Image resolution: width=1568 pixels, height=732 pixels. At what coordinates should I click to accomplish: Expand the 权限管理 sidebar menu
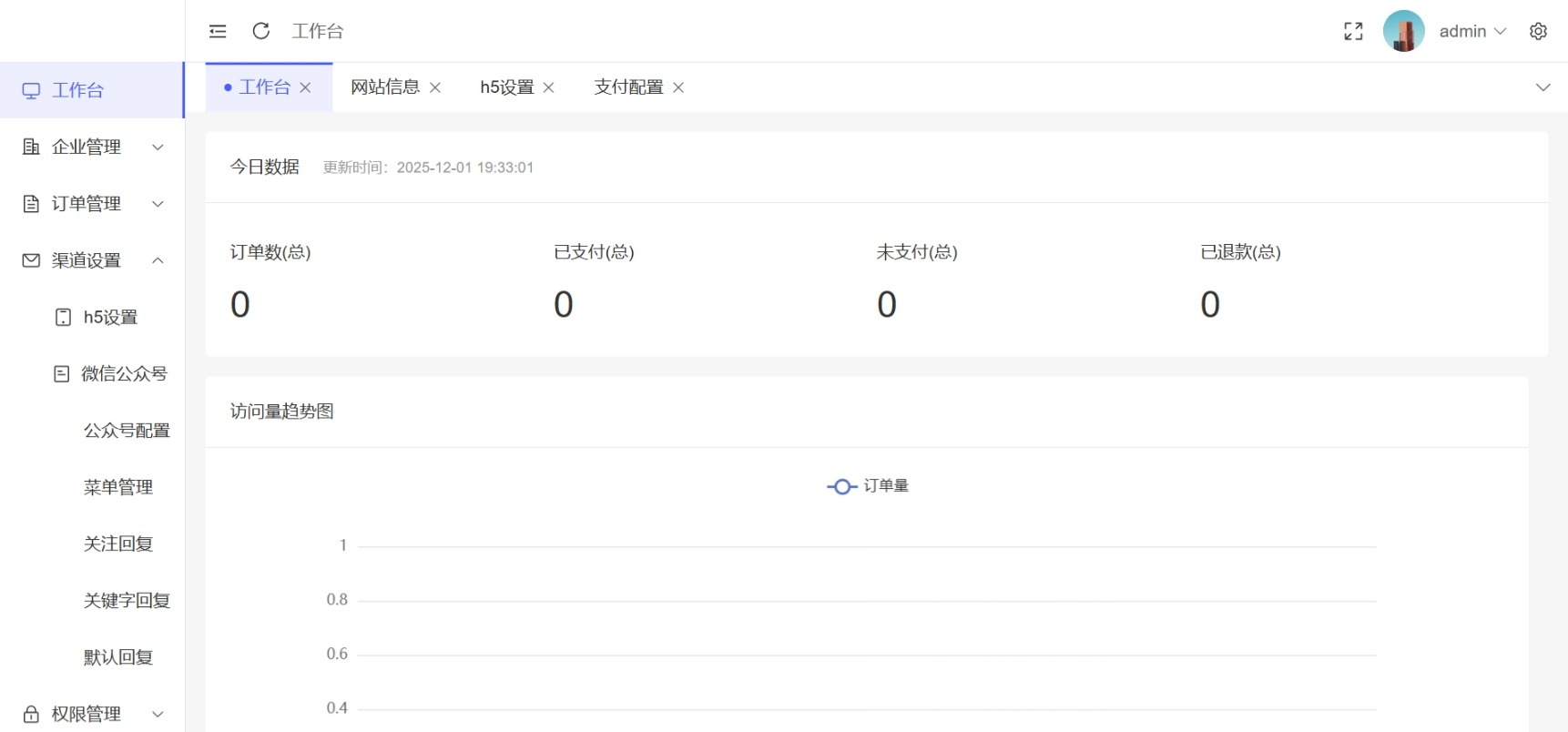point(91,714)
